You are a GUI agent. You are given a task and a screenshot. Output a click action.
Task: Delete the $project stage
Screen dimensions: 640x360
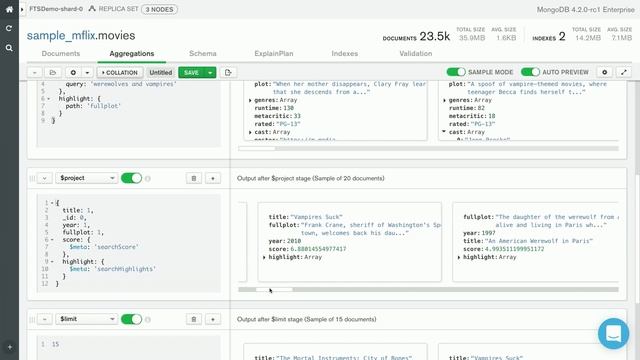[x=194, y=178]
